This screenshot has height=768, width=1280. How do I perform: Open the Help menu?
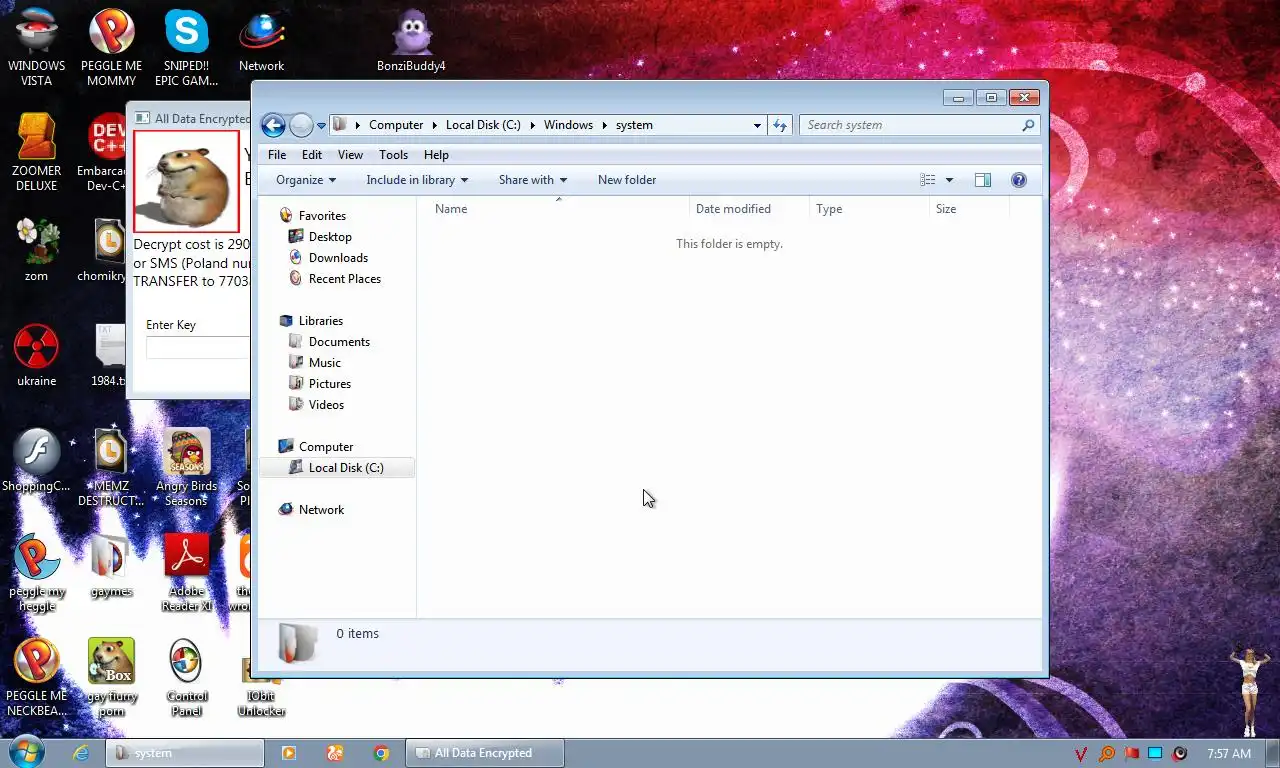(436, 155)
